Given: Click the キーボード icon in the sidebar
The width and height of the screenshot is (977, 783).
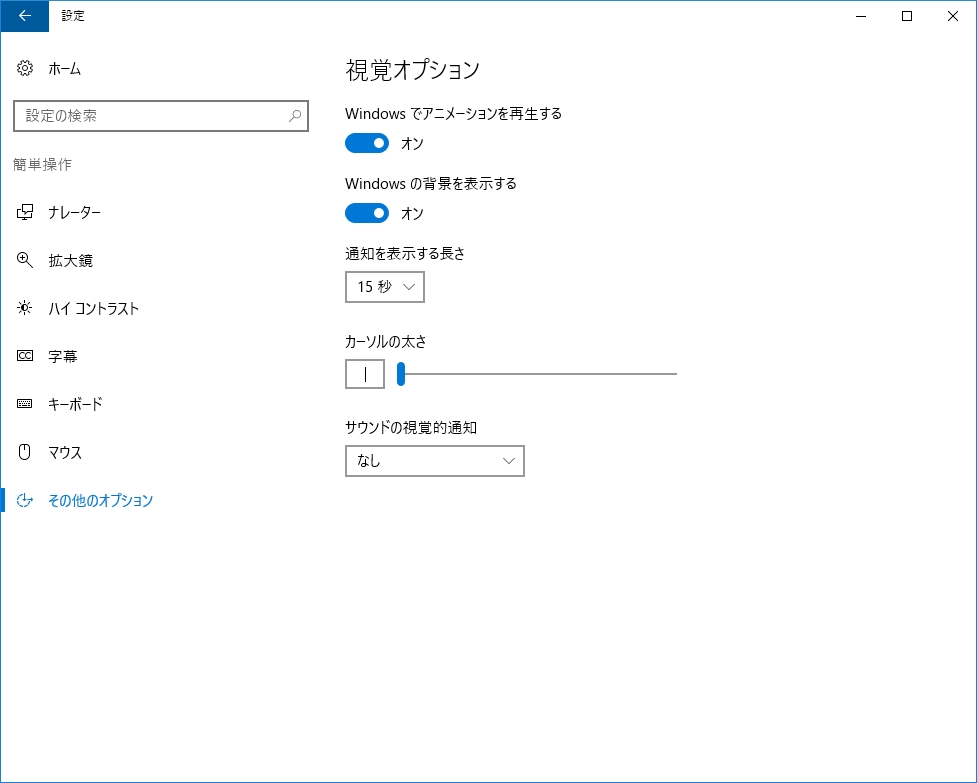Looking at the screenshot, I should pos(24,404).
